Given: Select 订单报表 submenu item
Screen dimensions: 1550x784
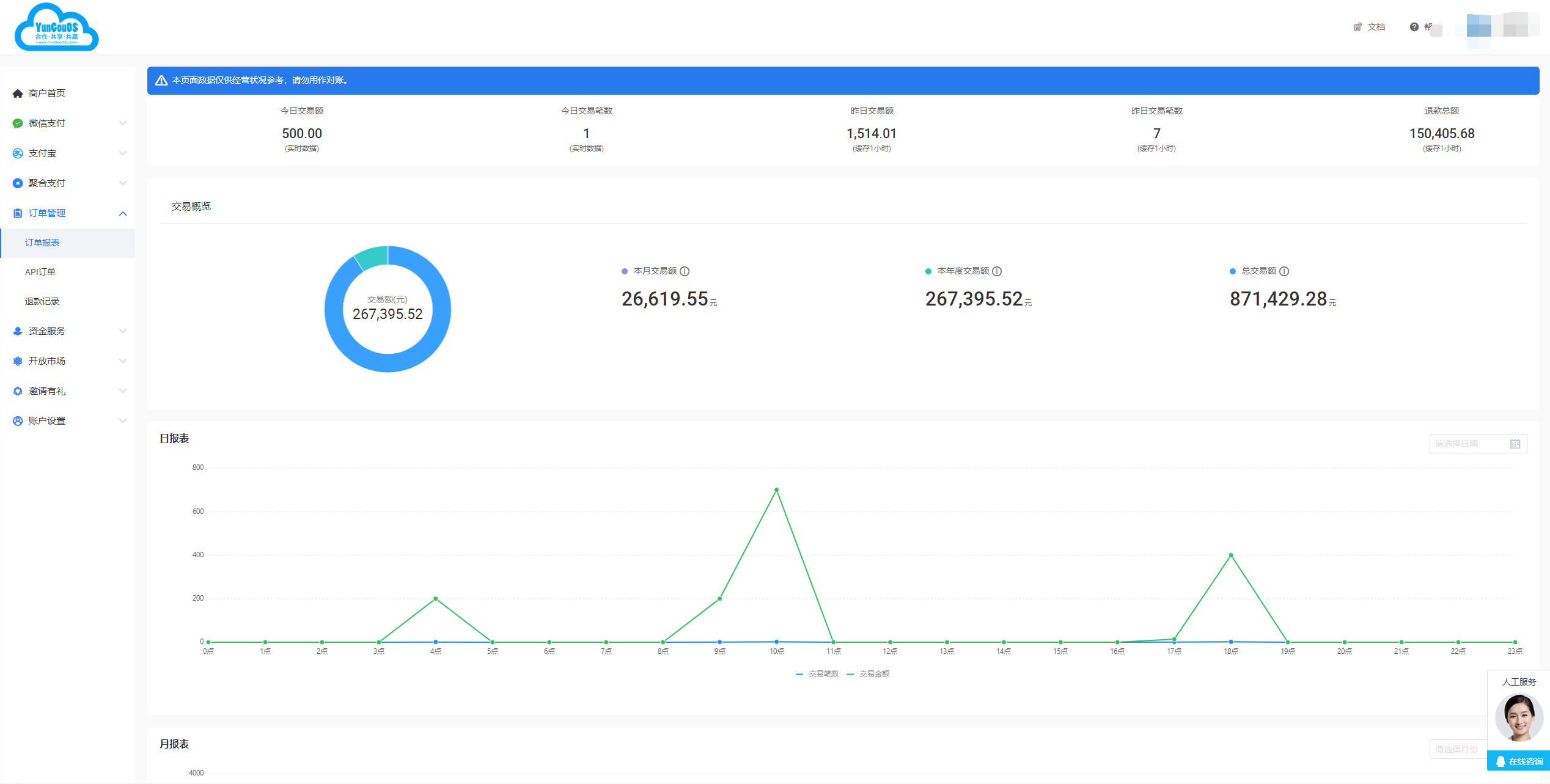Looking at the screenshot, I should click(x=68, y=243).
